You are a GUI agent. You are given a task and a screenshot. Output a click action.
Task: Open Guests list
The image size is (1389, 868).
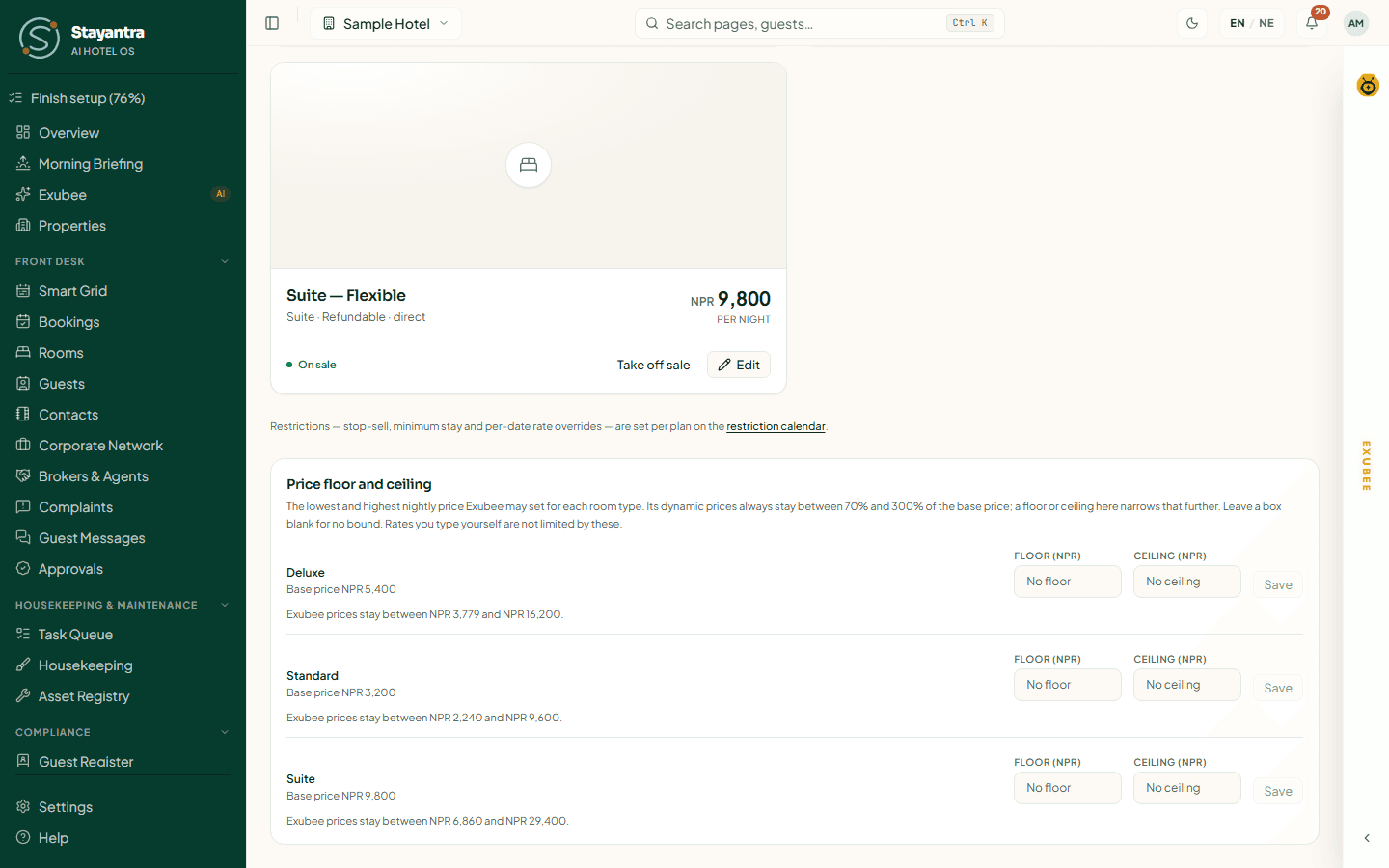[x=123, y=384]
